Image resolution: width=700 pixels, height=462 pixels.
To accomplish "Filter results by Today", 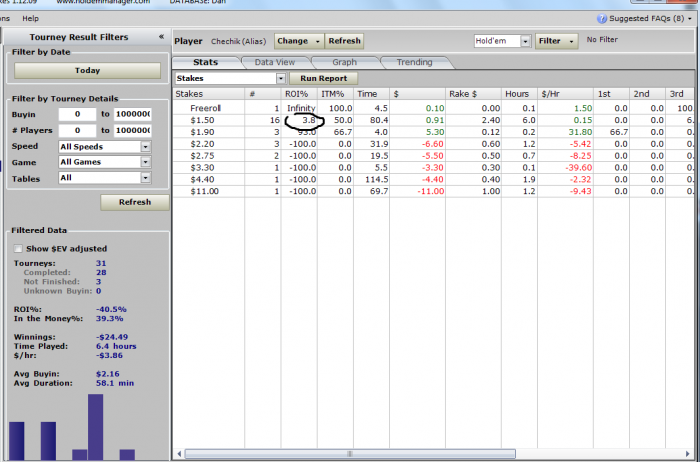I will coord(88,71).
